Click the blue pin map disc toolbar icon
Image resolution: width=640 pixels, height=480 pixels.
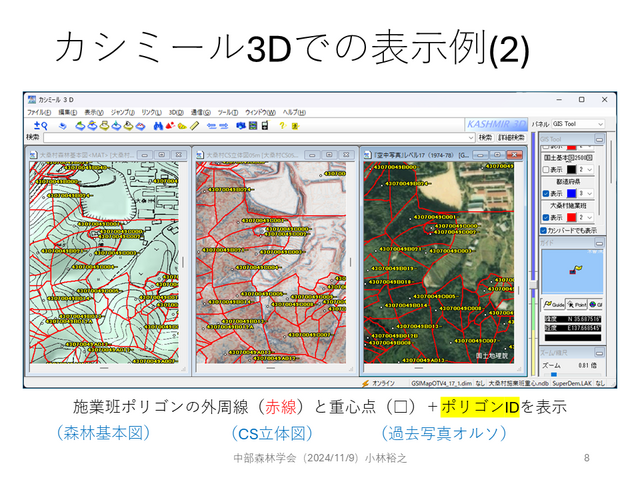[116, 126]
